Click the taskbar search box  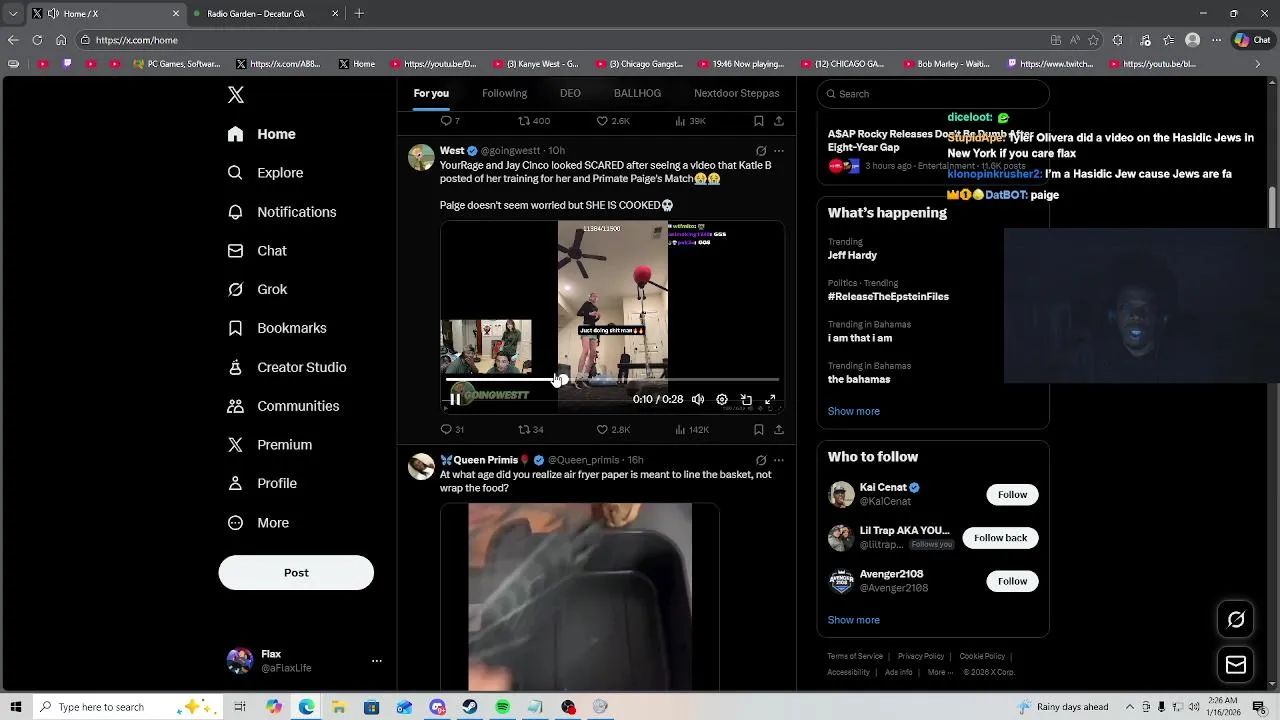[x=128, y=707]
